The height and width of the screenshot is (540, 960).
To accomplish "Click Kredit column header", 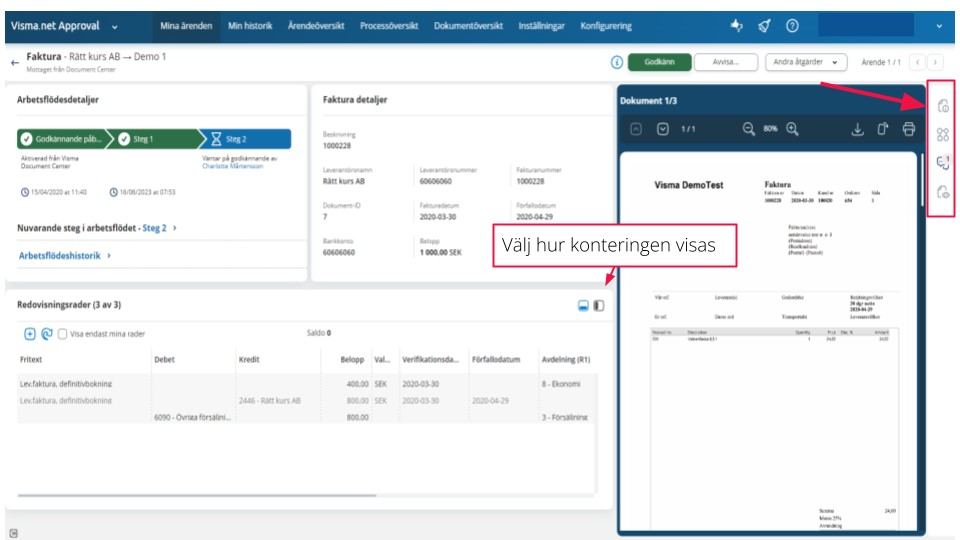I will pos(249,359).
